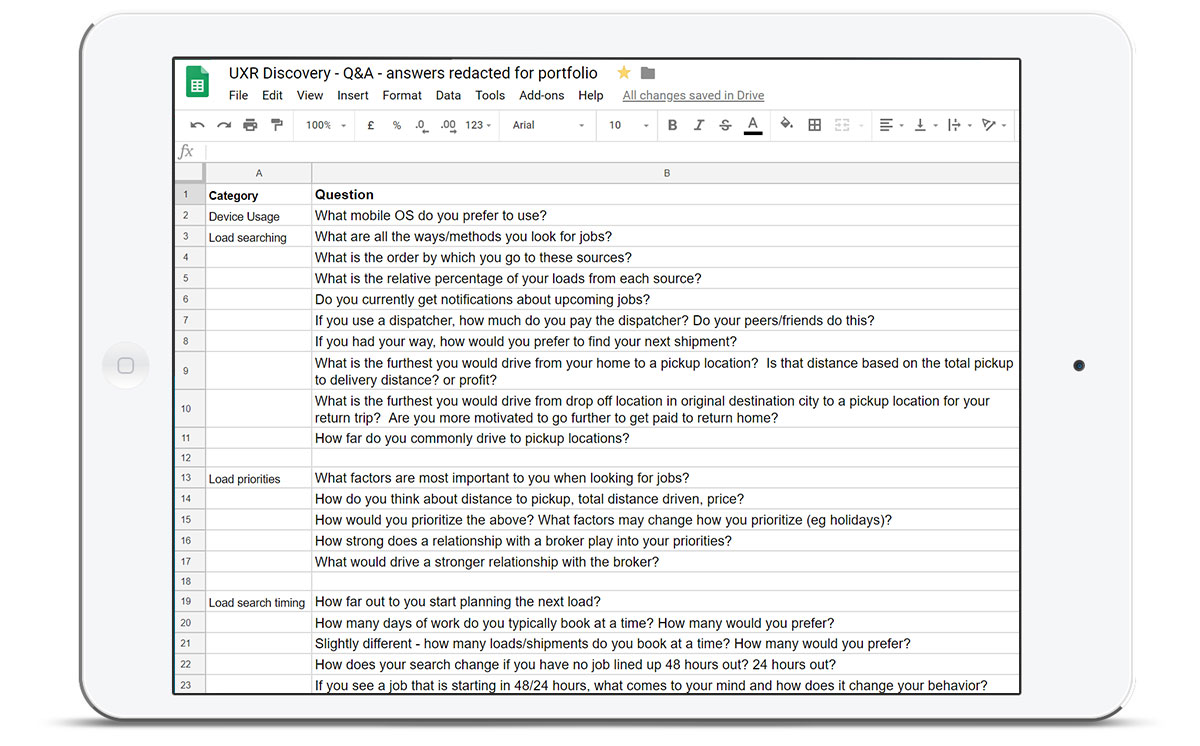Image resolution: width=1200 pixels, height=746 pixels.
Task: Select 'What would drive a stronger relationship' cell
Action: click(x=666, y=562)
